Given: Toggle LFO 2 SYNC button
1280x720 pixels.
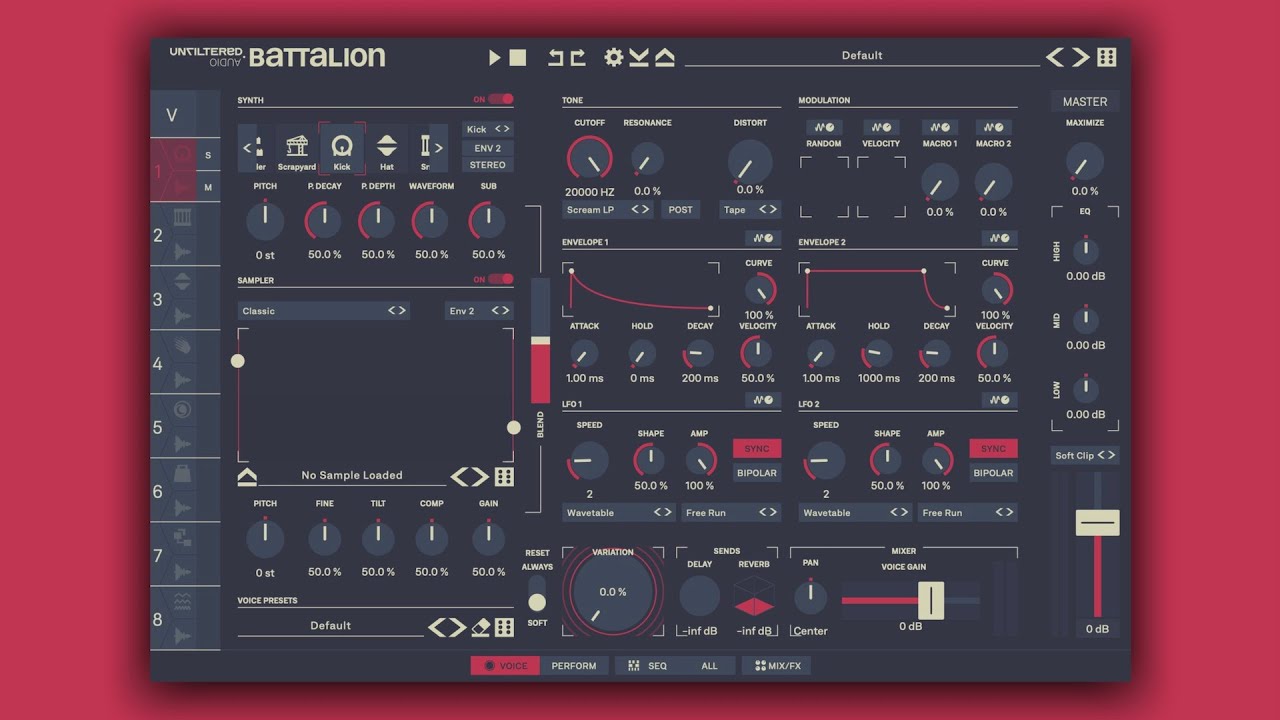Looking at the screenshot, I should tap(993, 449).
